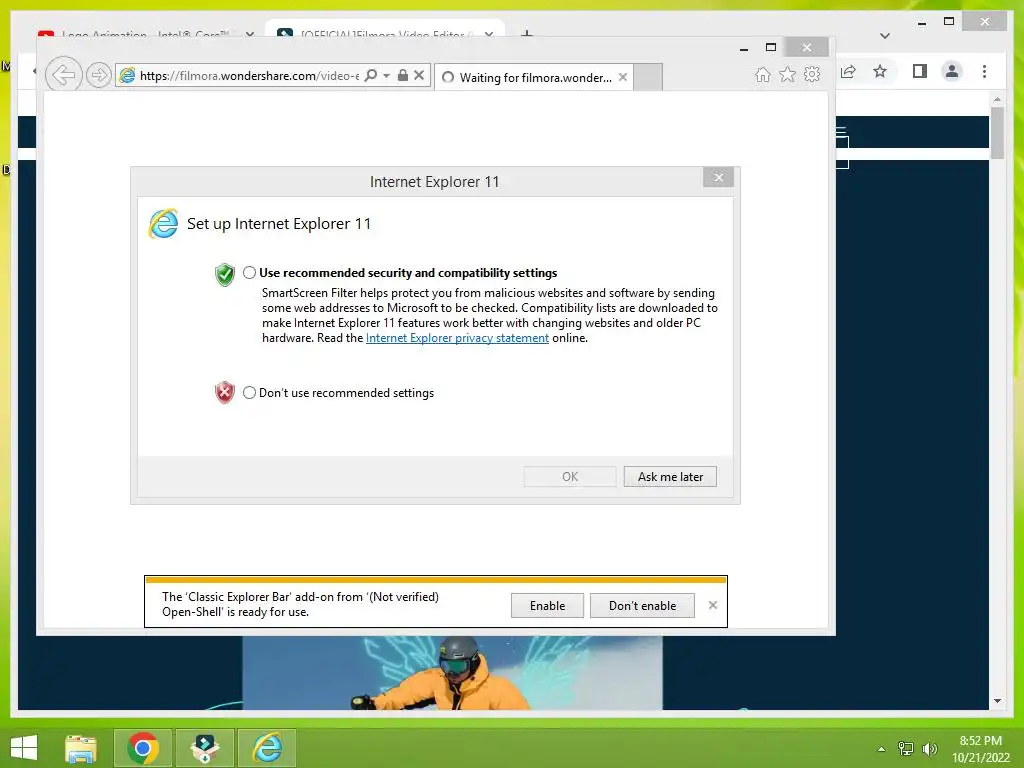Open Internet Explorer Favorites star

788,74
